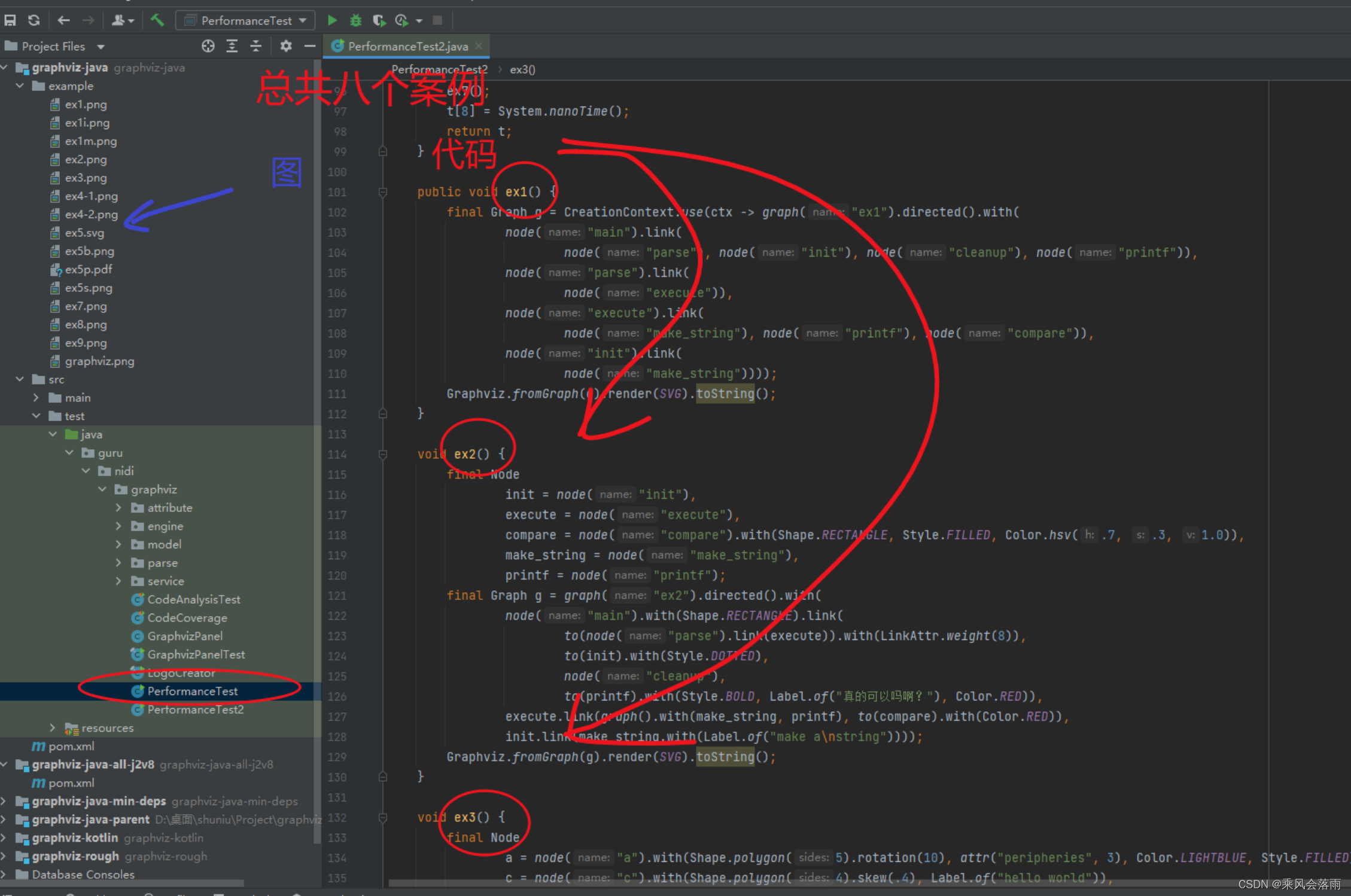
Task: Toggle fold marker at ex1 method line
Action: point(383,192)
